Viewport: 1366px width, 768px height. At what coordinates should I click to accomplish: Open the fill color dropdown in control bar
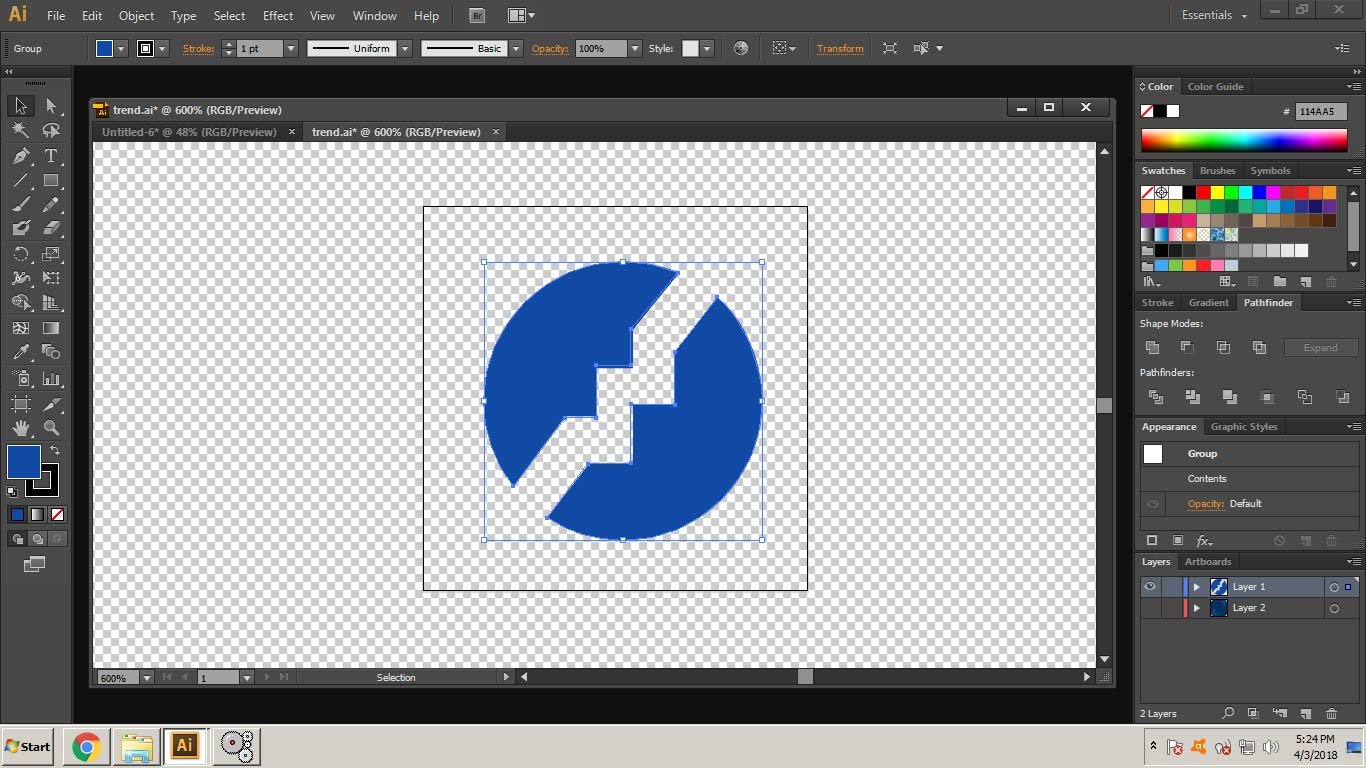(x=121, y=48)
